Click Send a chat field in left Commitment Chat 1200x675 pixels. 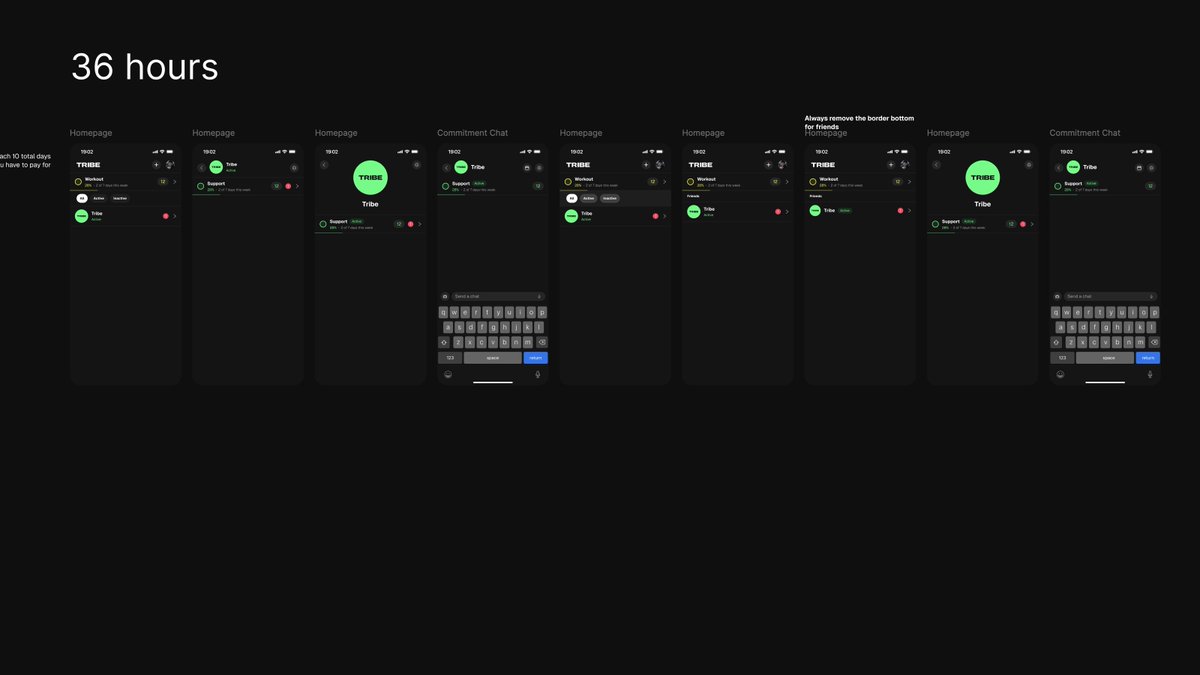(498, 296)
